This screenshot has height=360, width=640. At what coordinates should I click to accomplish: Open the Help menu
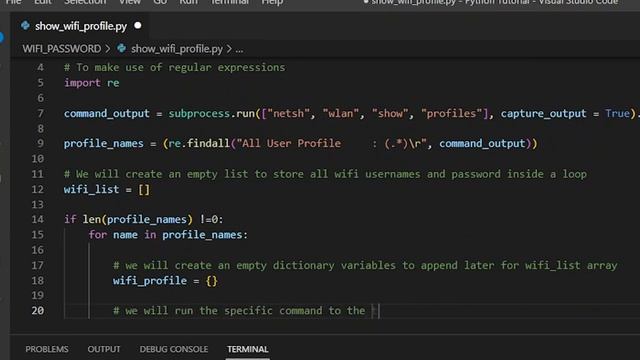click(272, 2)
